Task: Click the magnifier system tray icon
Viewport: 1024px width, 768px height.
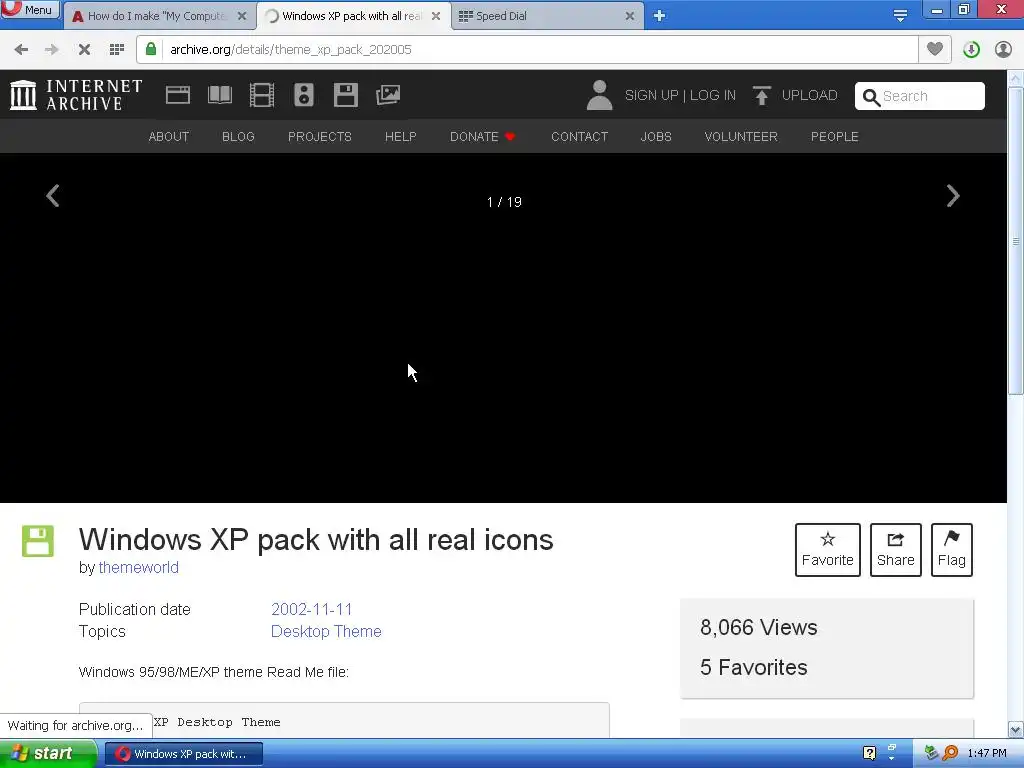Action: (950, 753)
